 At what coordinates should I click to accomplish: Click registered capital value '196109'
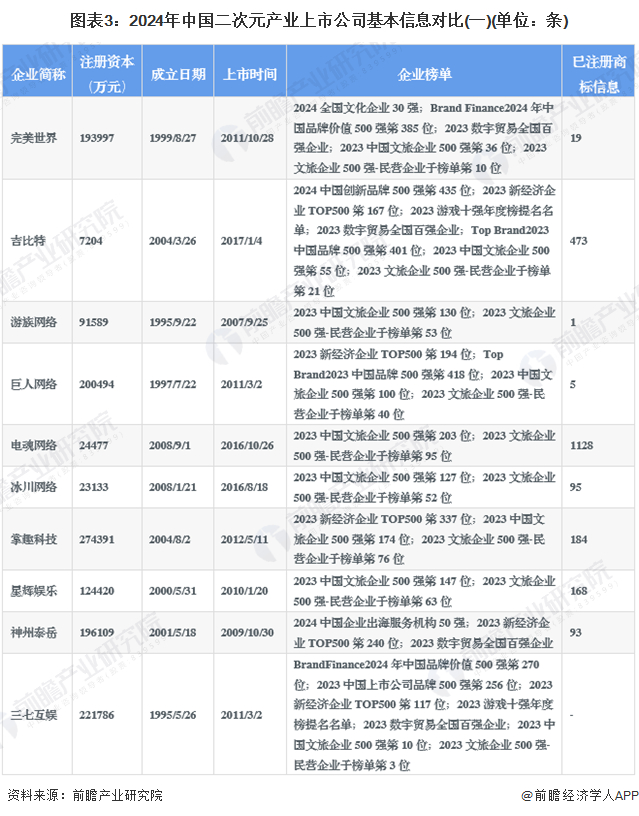[96, 632]
